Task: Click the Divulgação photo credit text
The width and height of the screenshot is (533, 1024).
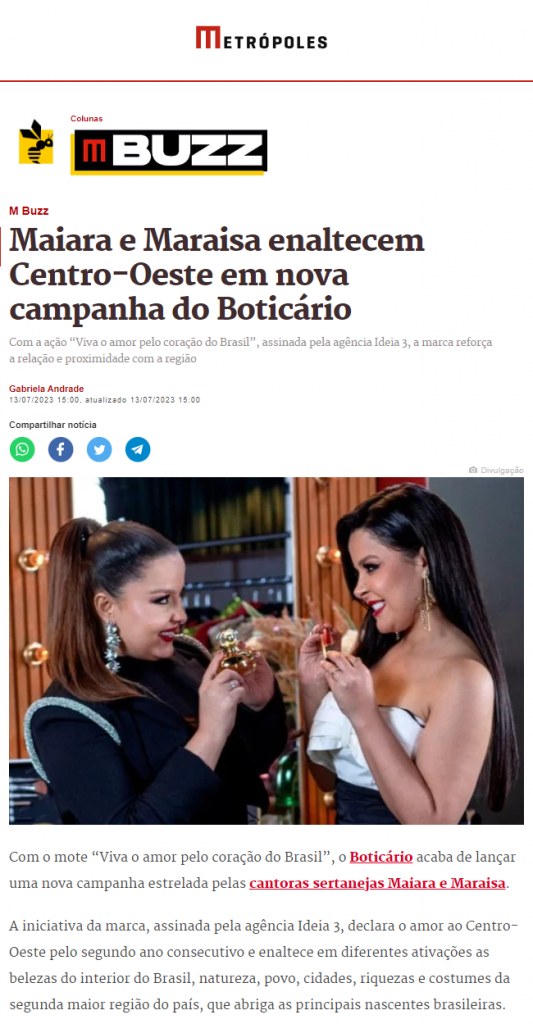Action: click(502, 470)
